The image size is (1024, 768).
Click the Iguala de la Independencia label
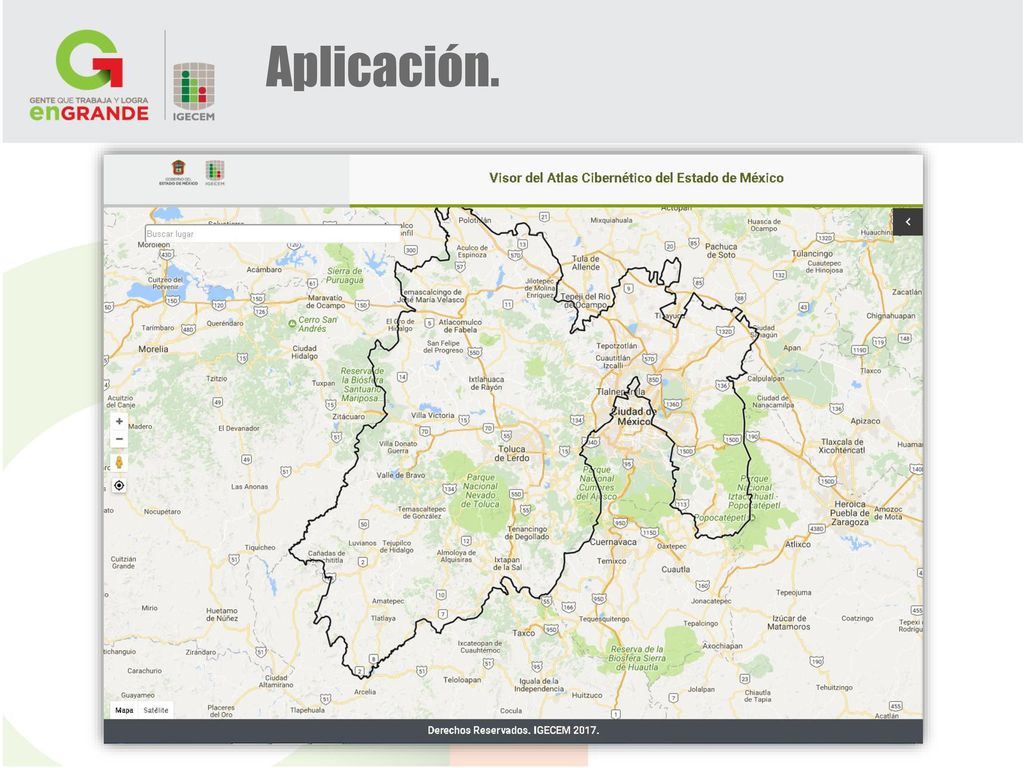click(539, 685)
